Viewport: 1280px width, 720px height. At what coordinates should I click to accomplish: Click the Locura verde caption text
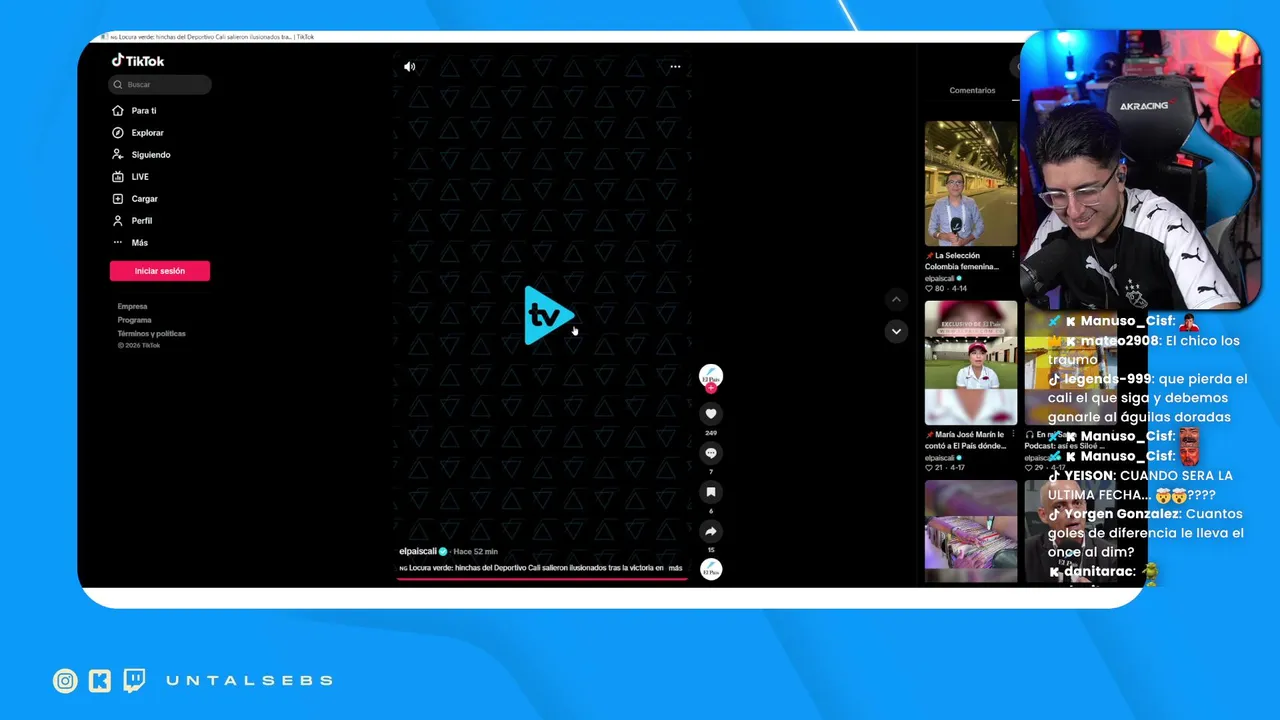click(x=530, y=568)
